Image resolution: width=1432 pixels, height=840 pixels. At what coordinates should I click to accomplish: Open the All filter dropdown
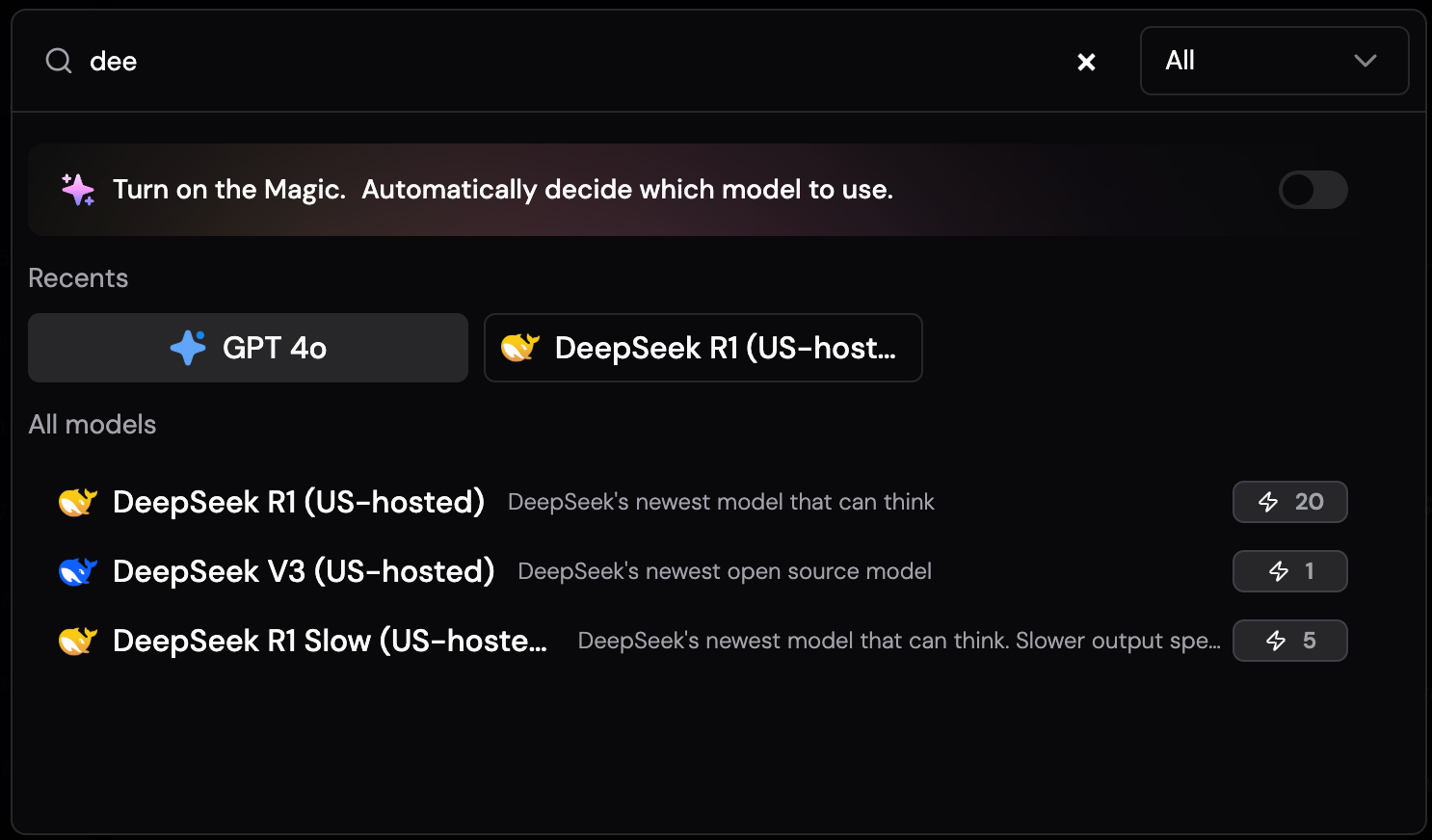1274,61
